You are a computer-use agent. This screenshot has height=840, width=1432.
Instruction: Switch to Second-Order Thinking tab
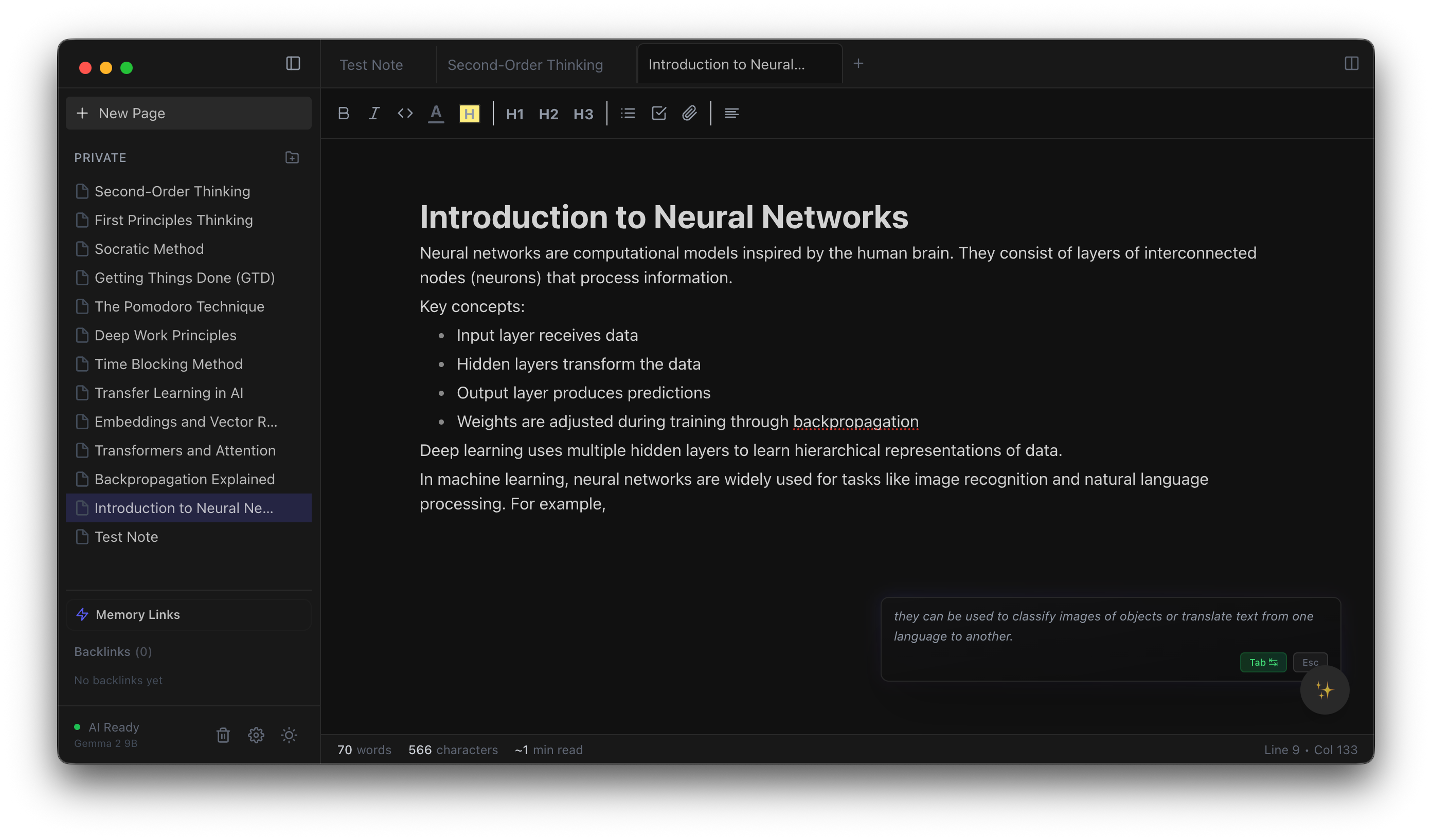[x=525, y=65]
